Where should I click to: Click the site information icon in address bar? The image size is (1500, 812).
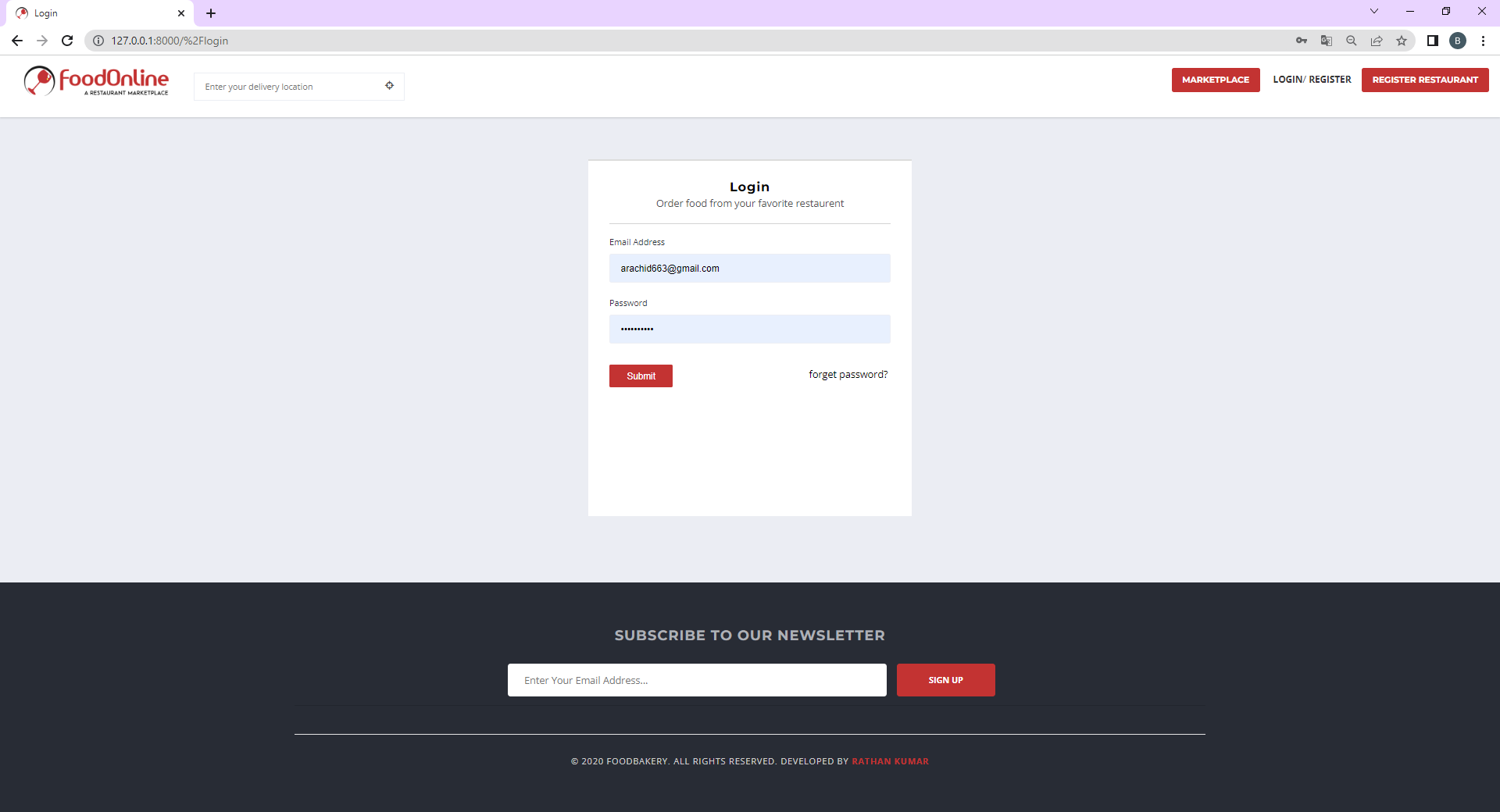click(97, 41)
